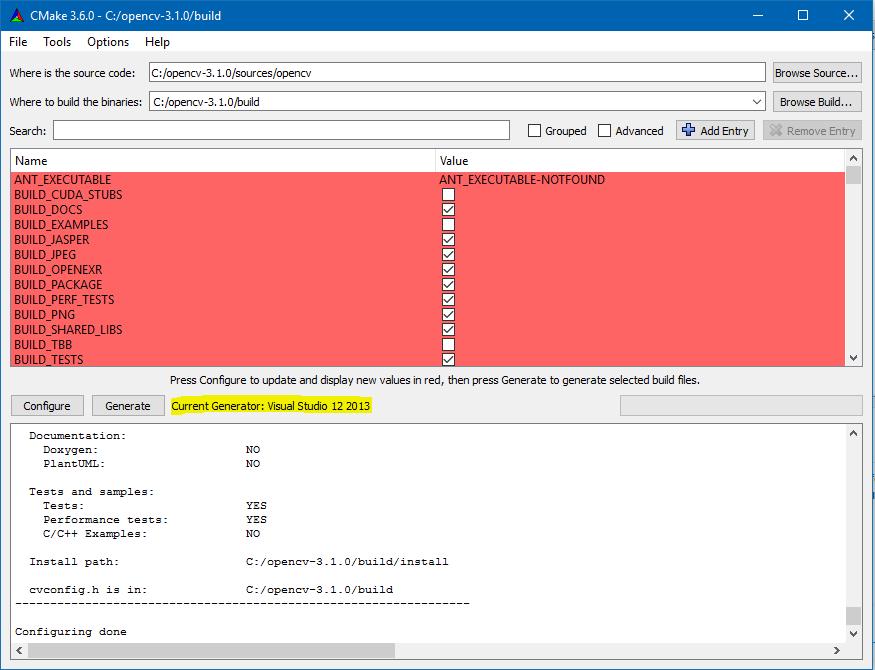
Task: Uncheck the BUILD_DOCS option
Action: (448, 210)
